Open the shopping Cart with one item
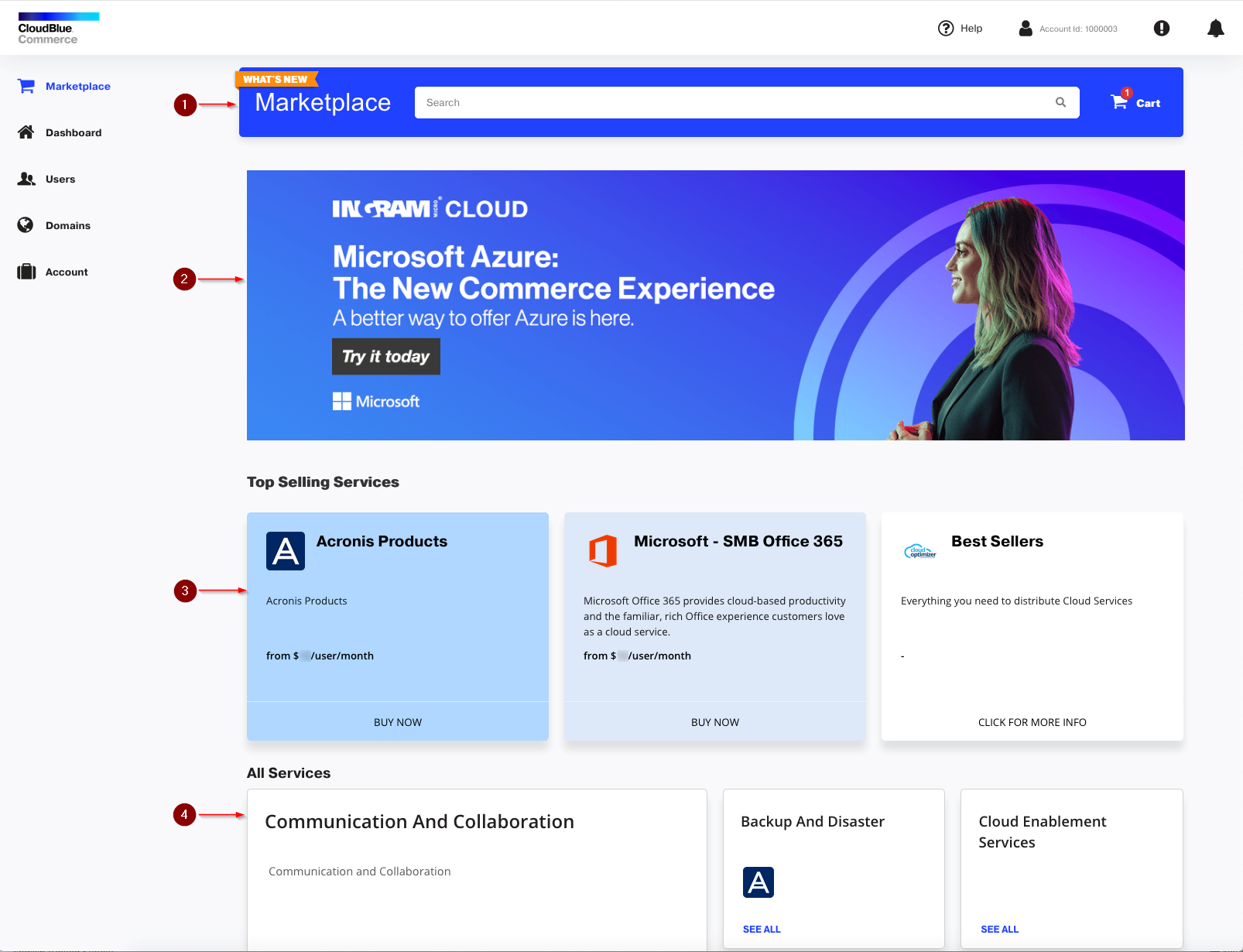The width and height of the screenshot is (1243, 952). [1135, 102]
